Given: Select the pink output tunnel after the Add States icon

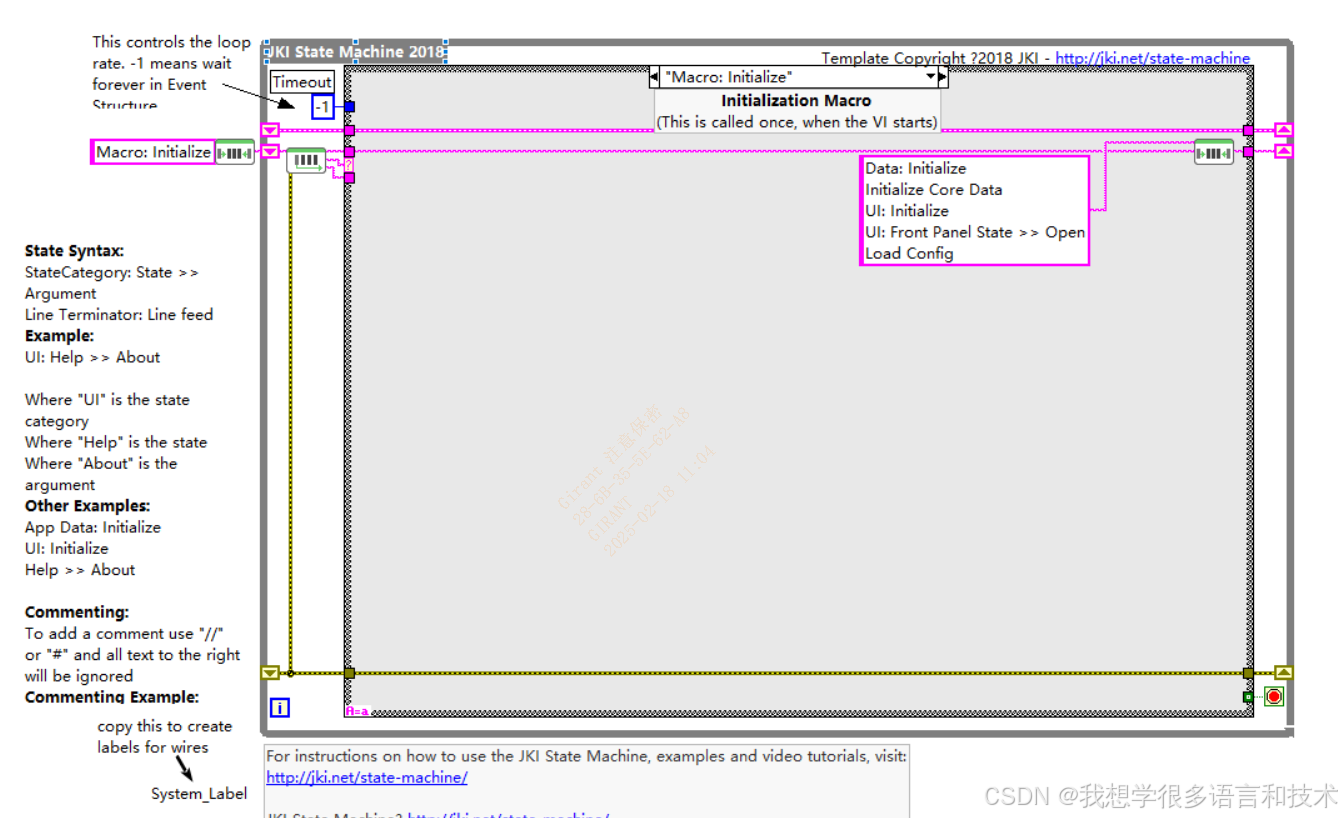Looking at the screenshot, I should point(1248,152).
